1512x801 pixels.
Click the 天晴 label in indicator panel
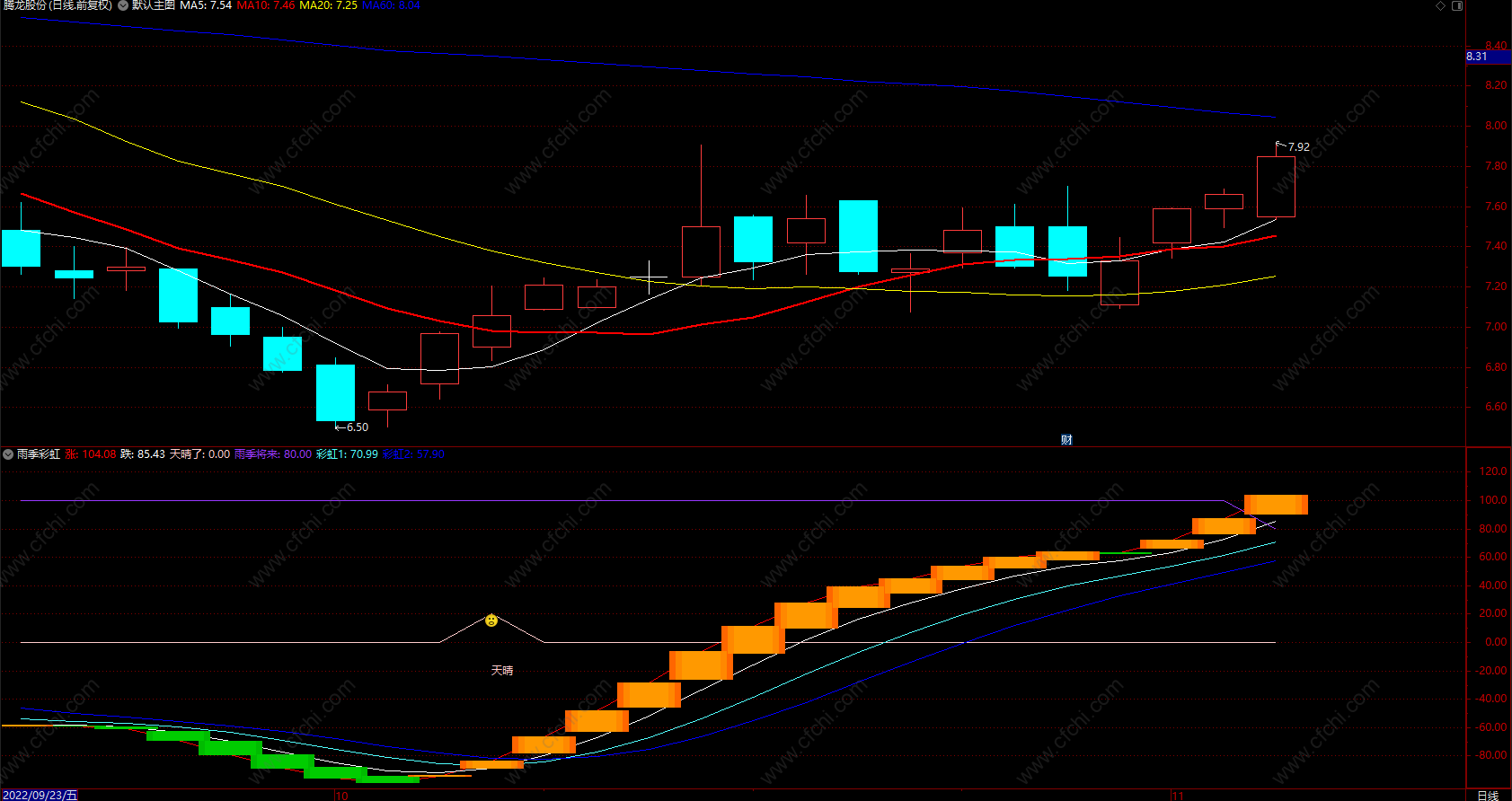(502, 671)
